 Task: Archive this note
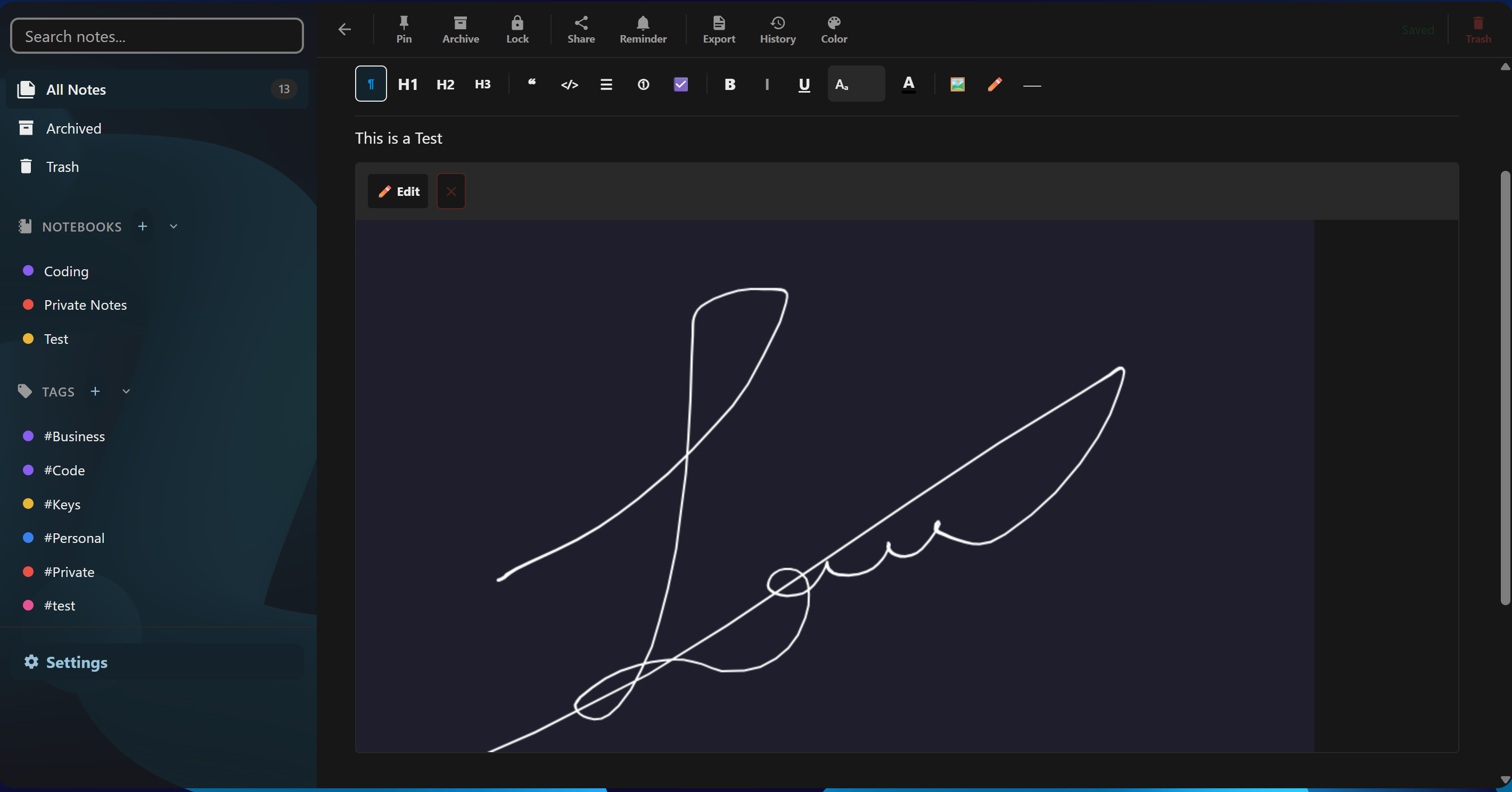(x=461, y=29)
